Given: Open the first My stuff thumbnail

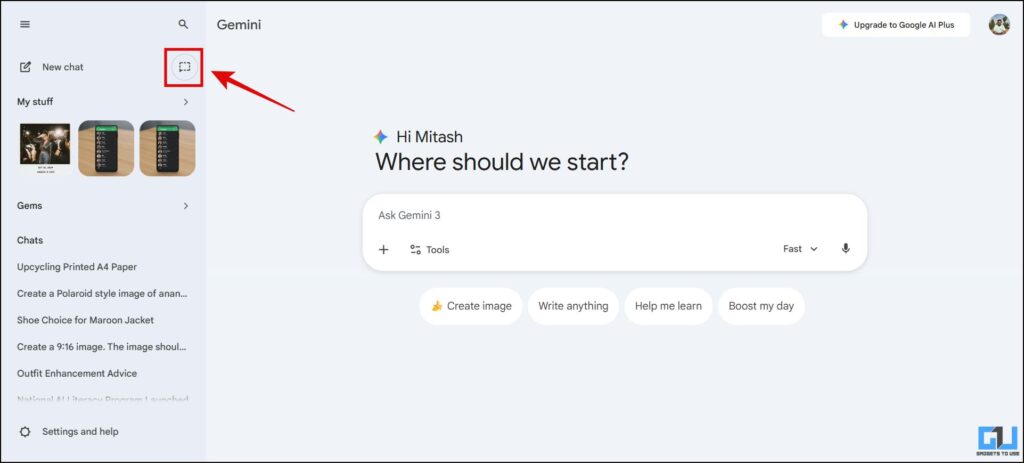Looking at the screenshot, I should [45, 148].
